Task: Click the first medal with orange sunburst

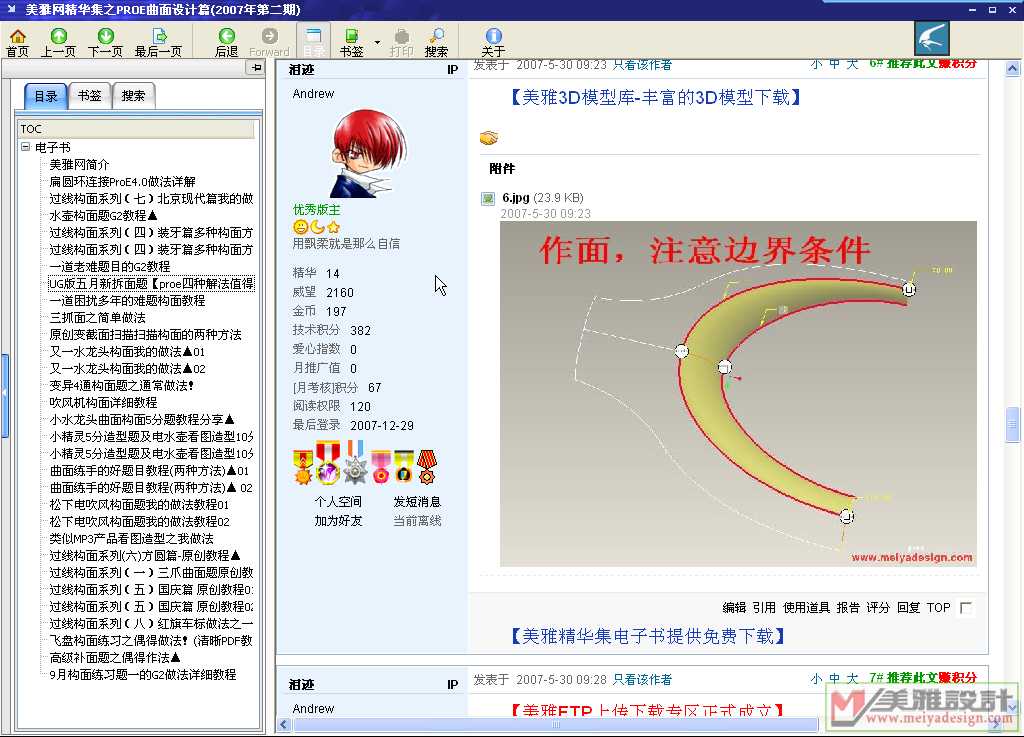Action: point(302,467)
